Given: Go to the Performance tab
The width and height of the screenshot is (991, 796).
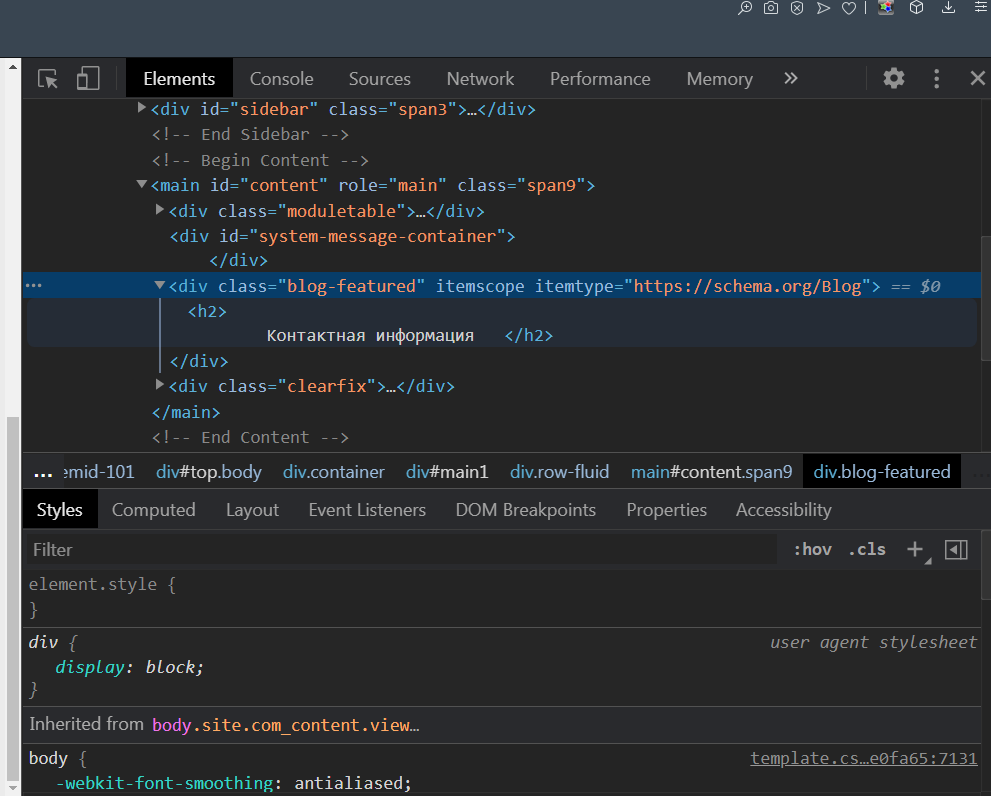Looking at the screenshot, I should [600, 78].
